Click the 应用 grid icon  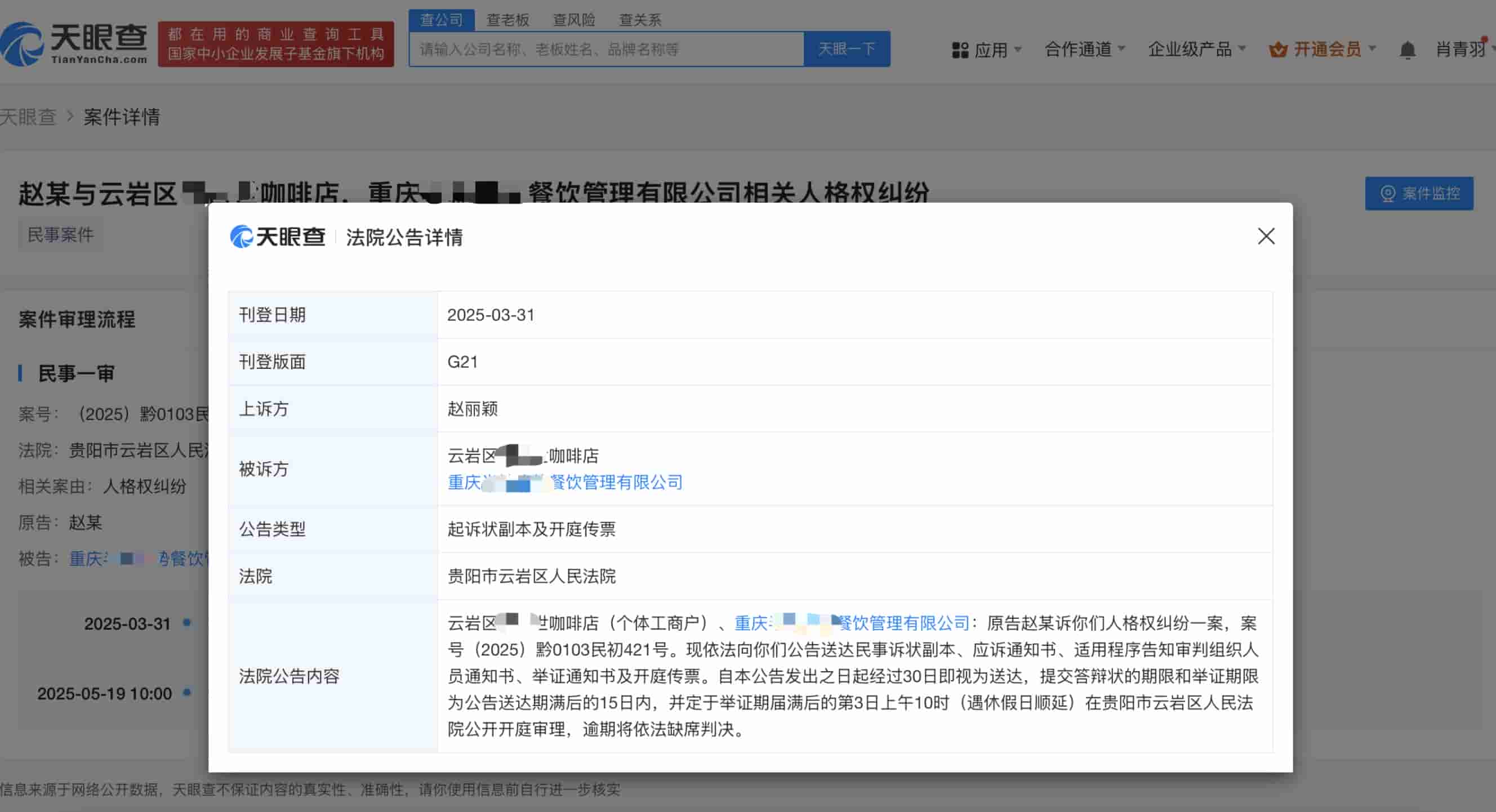960,50
